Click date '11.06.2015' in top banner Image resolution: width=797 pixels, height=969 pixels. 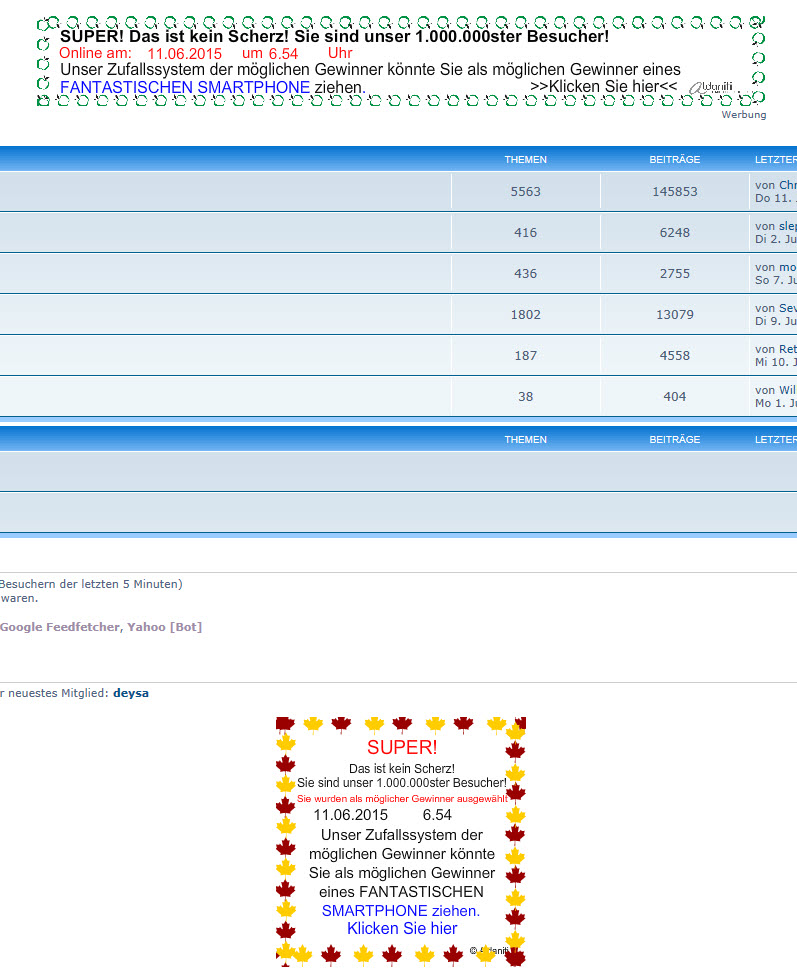click(184, 54)
